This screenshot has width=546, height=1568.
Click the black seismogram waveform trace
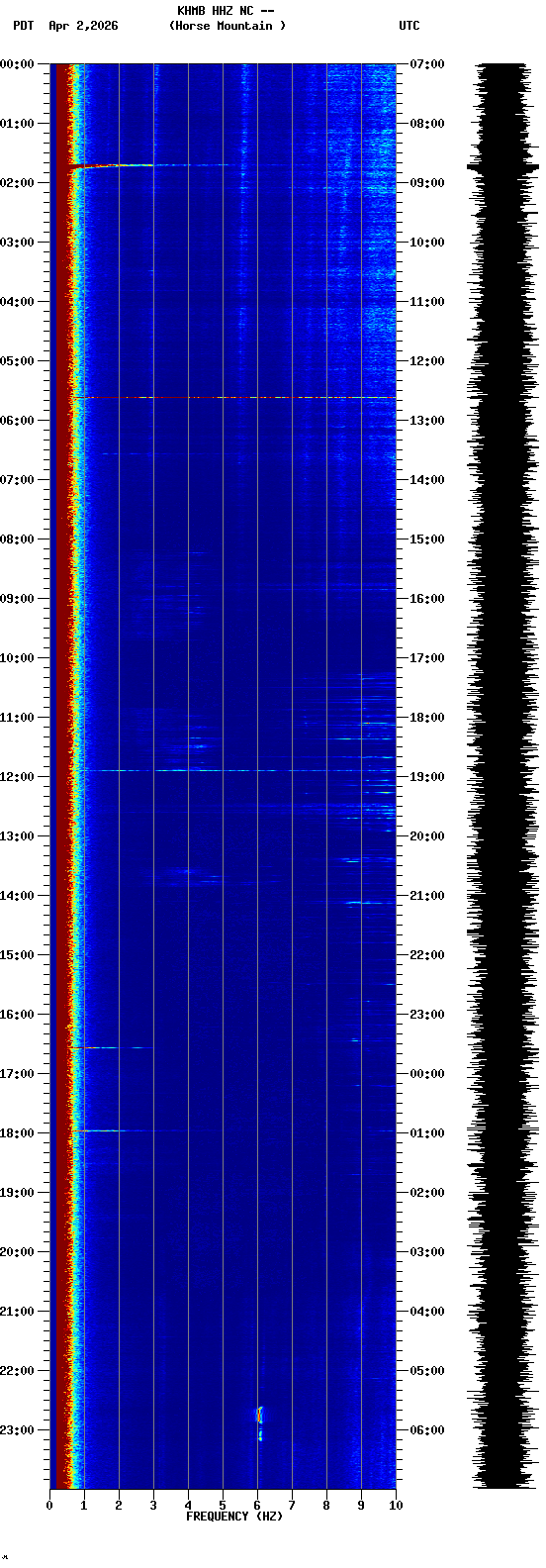[x=502, y=776]
